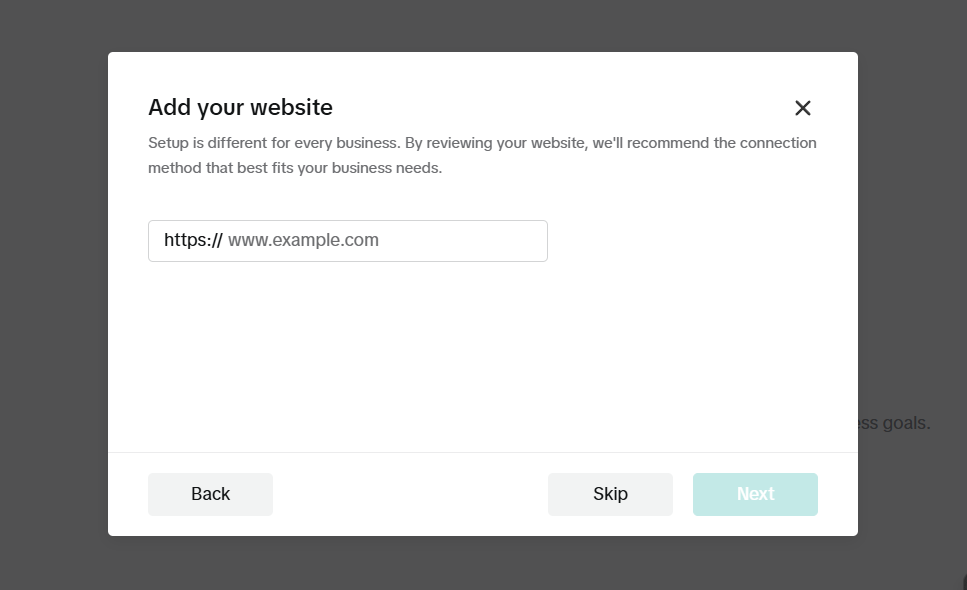Viewport: 967px width, 590px height.
Task: Dismiss the dialog using the X icon
Action: click(x=802, y=108)
